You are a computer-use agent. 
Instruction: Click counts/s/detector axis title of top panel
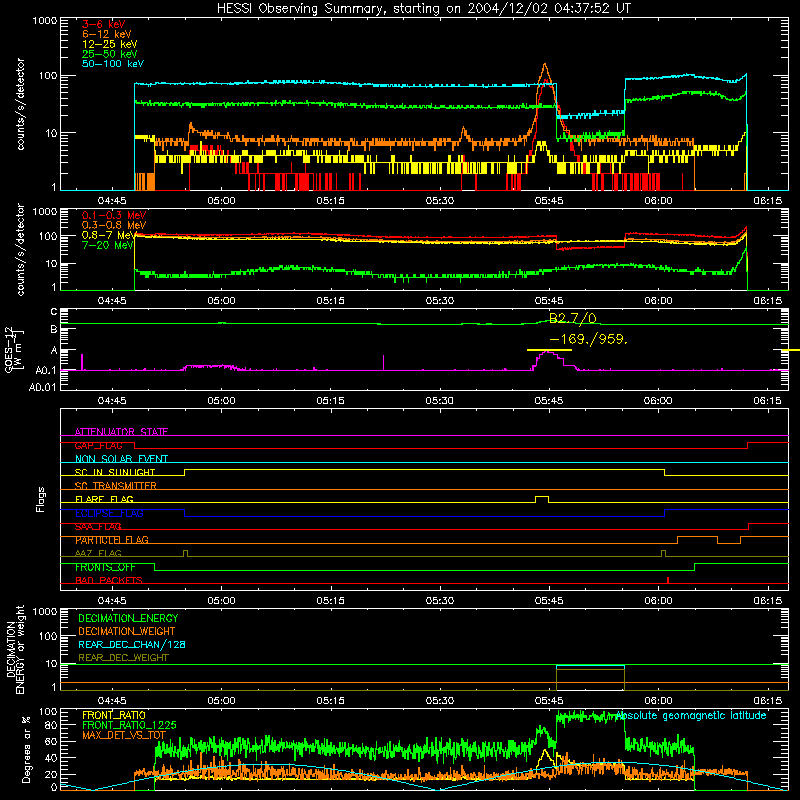point(20,104)
